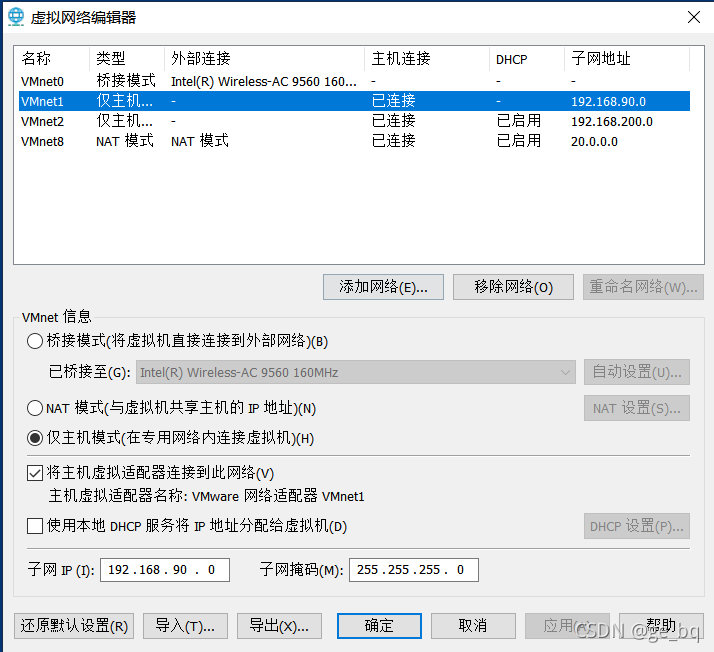Select 仅主机模式 radio button
The height and width of the screenshot is (652, 714).
click(x=35, y=438)
